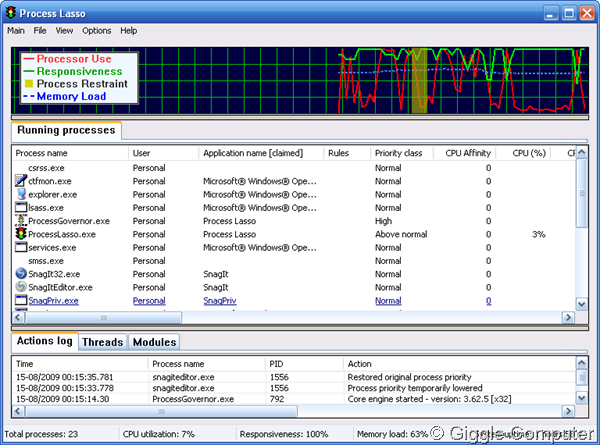Sort actions log by Time column
This screenshot has height=445, width=600.
[x=80, y=364]
